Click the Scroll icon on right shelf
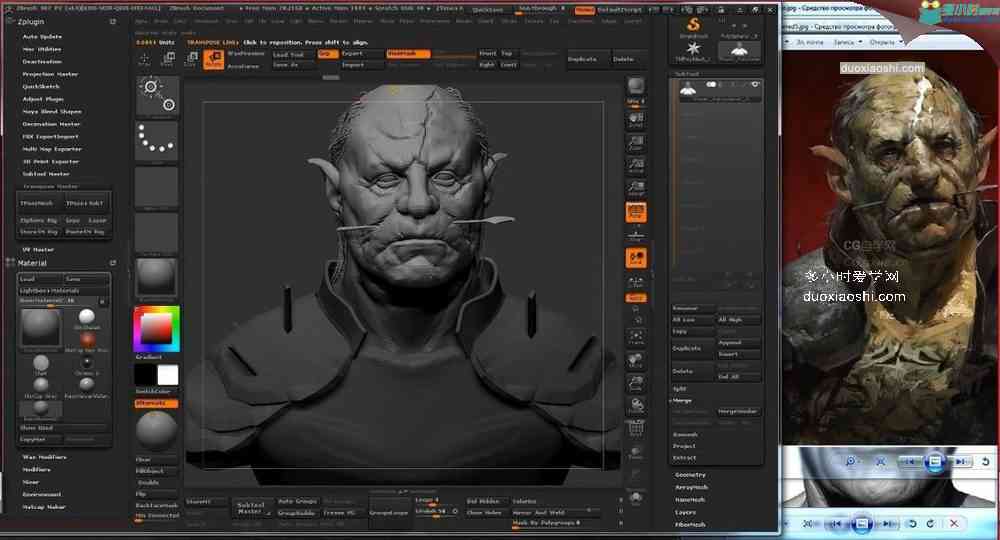 coord(636,120)
